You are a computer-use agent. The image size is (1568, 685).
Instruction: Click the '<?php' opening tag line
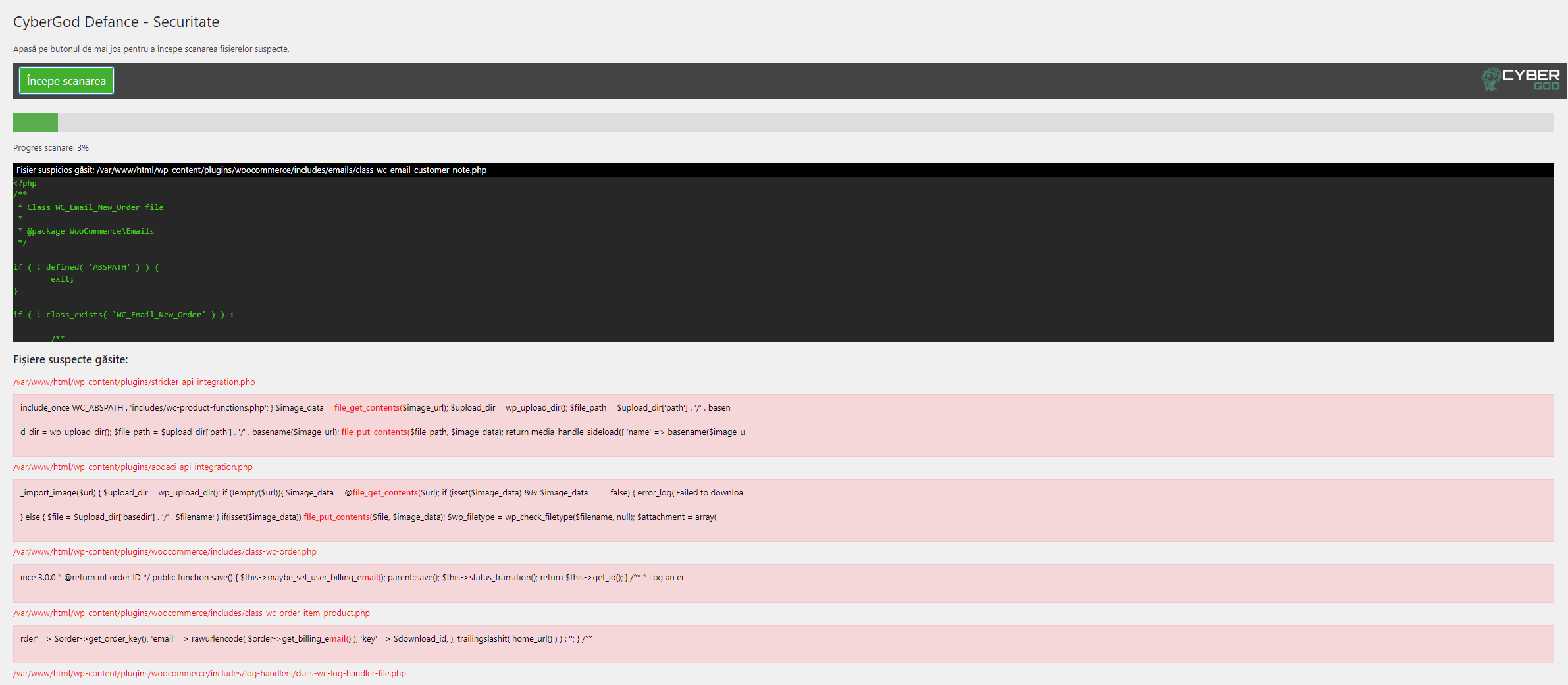click(x=25, y=183)
